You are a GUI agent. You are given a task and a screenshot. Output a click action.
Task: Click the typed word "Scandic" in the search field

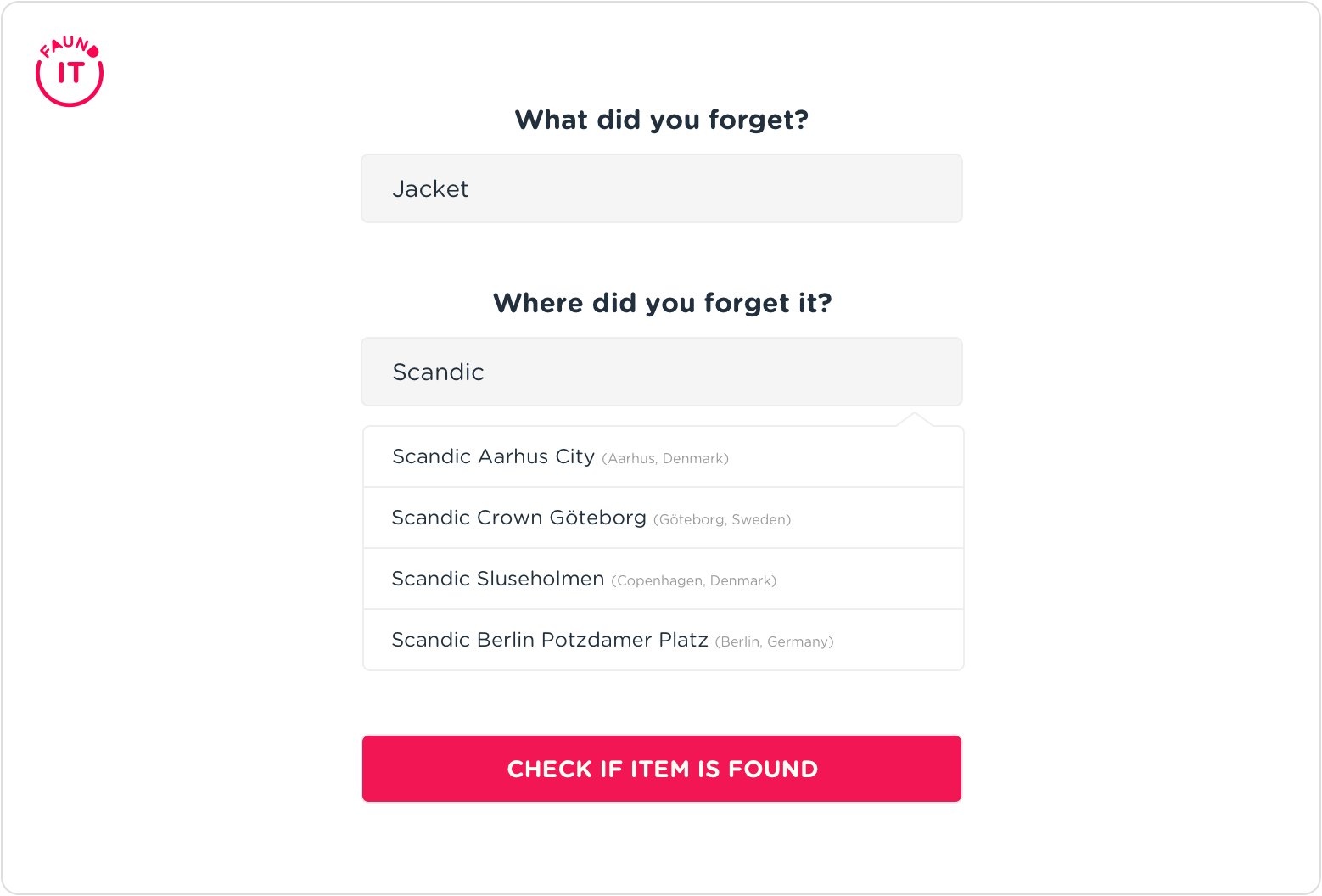438,372
